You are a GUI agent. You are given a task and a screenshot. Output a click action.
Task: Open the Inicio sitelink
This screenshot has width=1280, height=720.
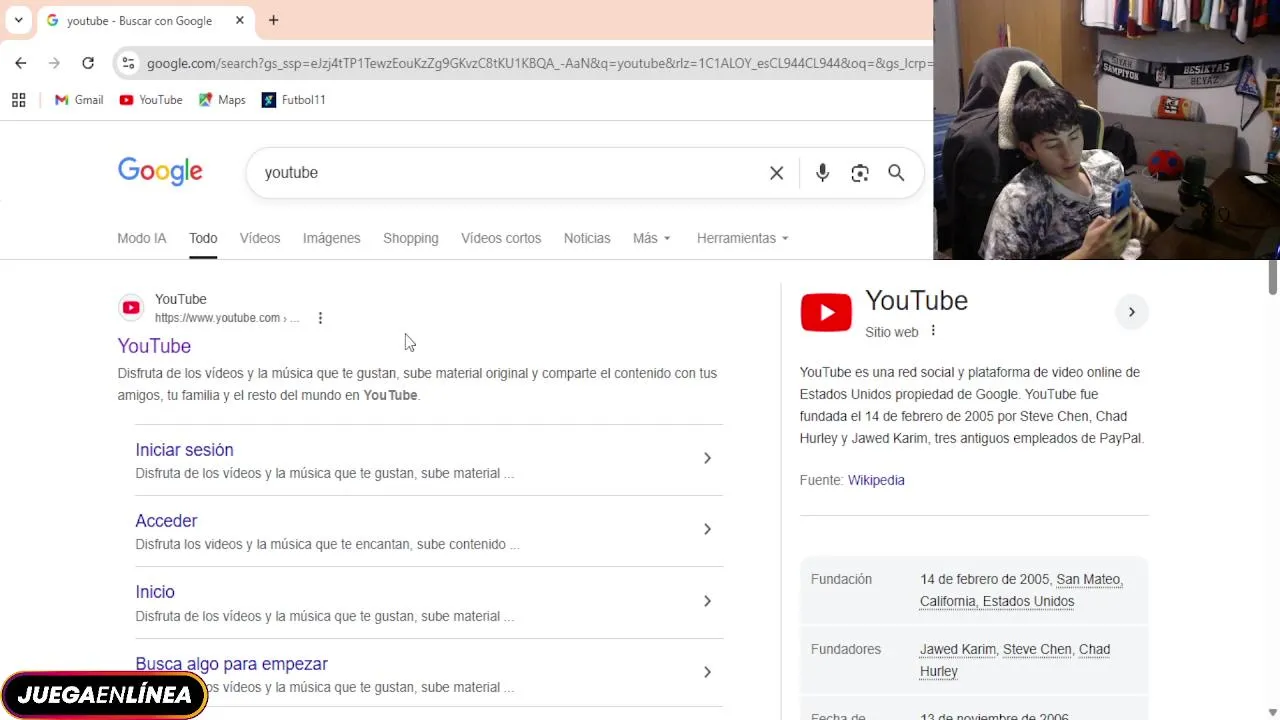[155, 592]
